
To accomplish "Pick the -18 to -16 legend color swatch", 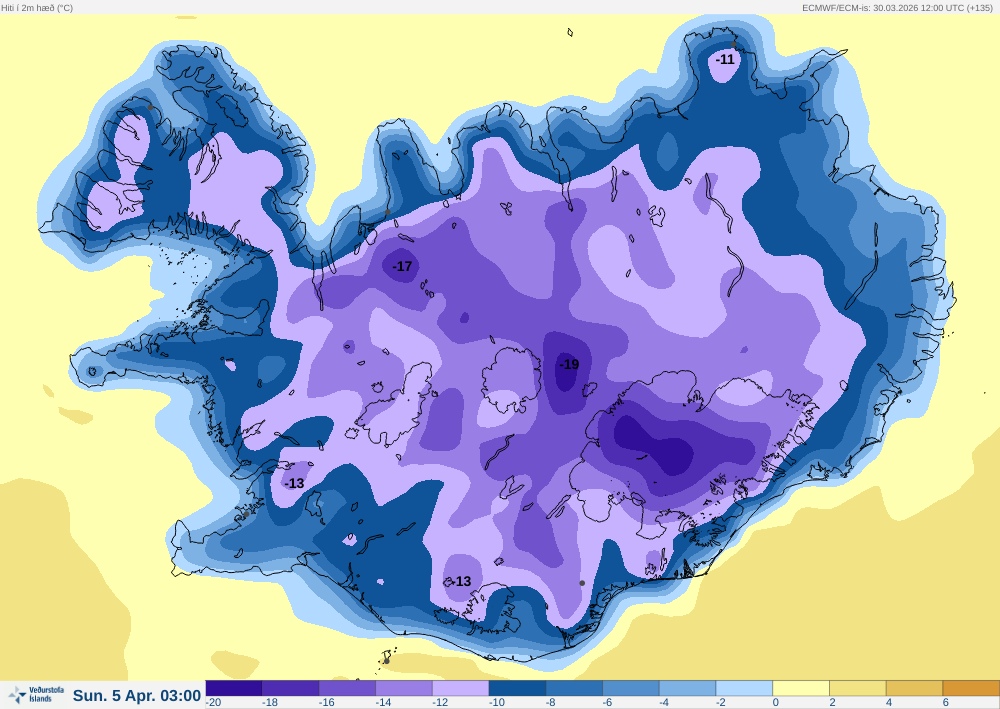I will [290, 689].
